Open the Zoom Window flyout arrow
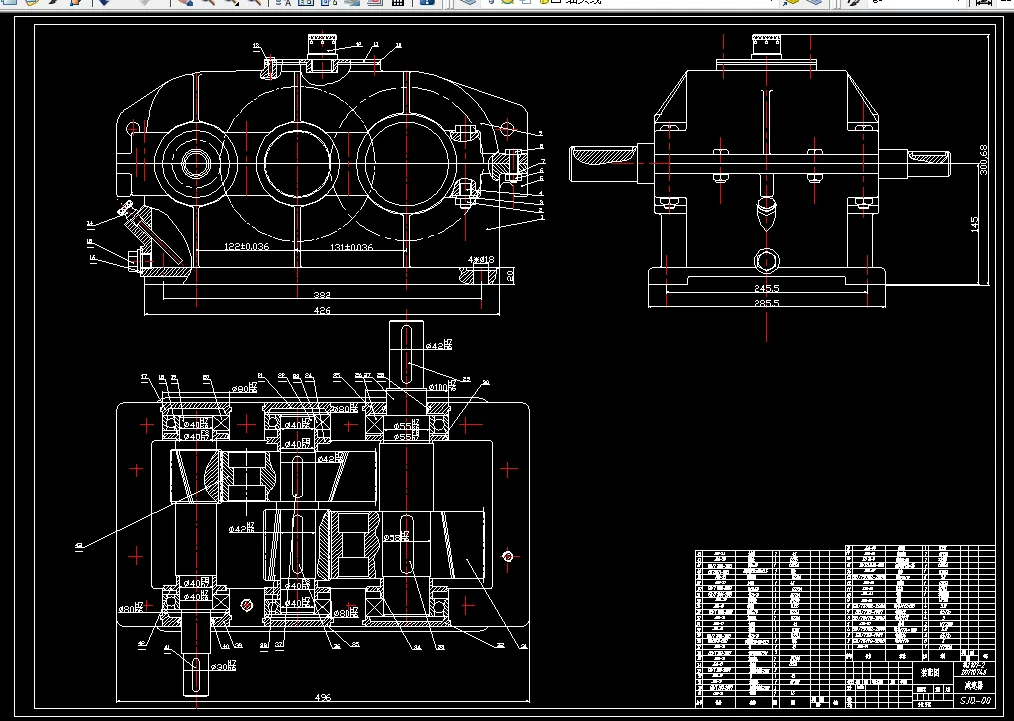1014x721 pixels. coord(238,3)
